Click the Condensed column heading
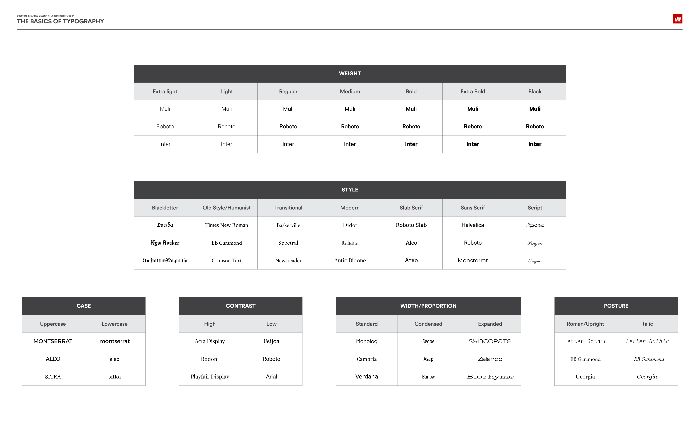This screenshot has height=423, width=700. (428, 324)
